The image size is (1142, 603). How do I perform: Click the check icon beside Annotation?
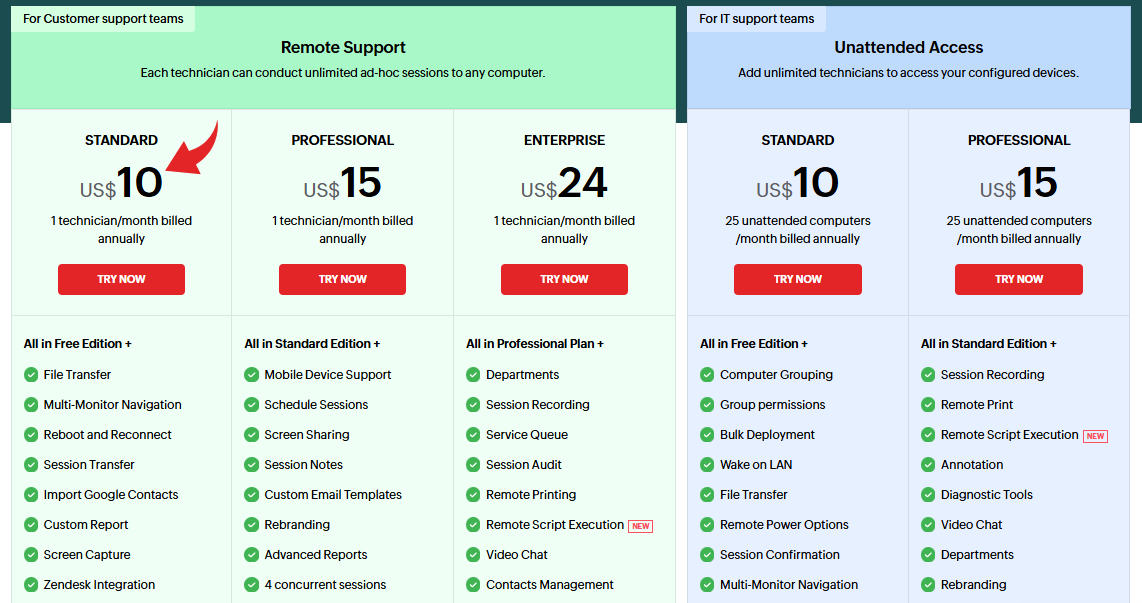point(928,465)
